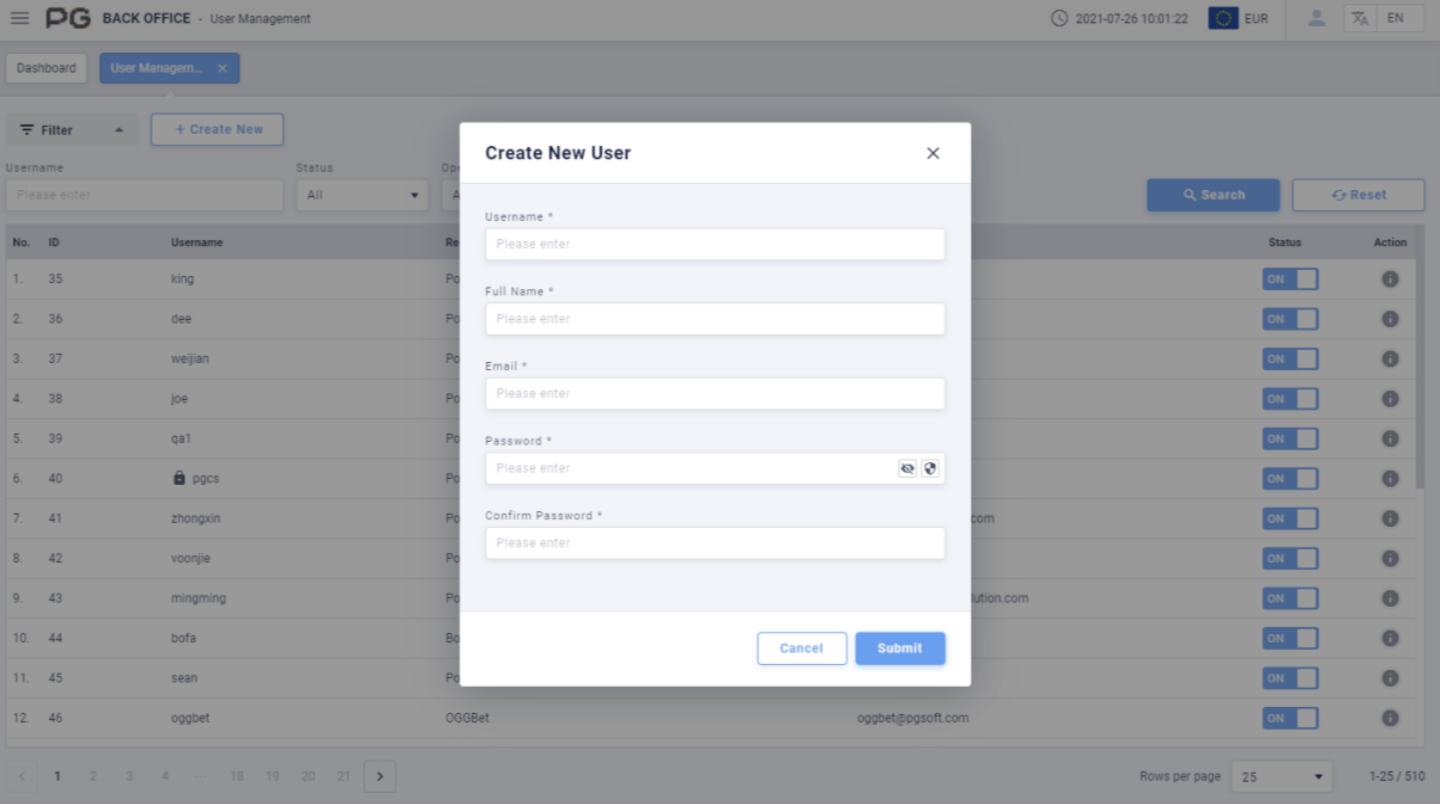
Task: Click the shield icon in the Password field
Action: click(x=930, y=468)
